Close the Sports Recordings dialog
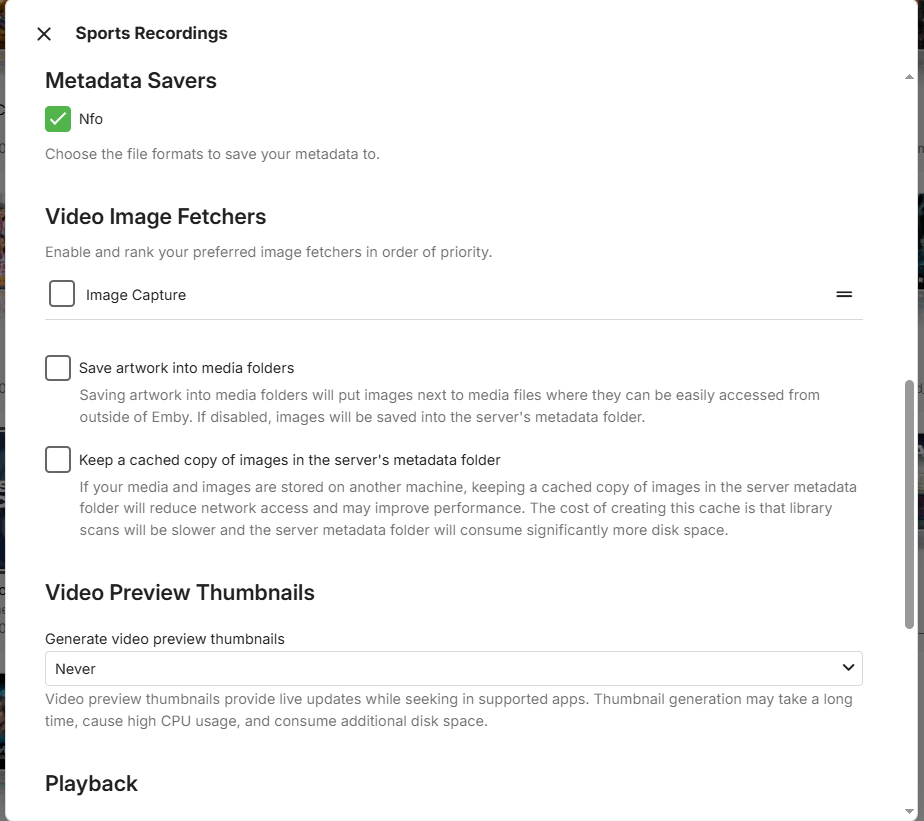This screenshot has width=924, height=821. pyautogui.click(x=44, y=34)
